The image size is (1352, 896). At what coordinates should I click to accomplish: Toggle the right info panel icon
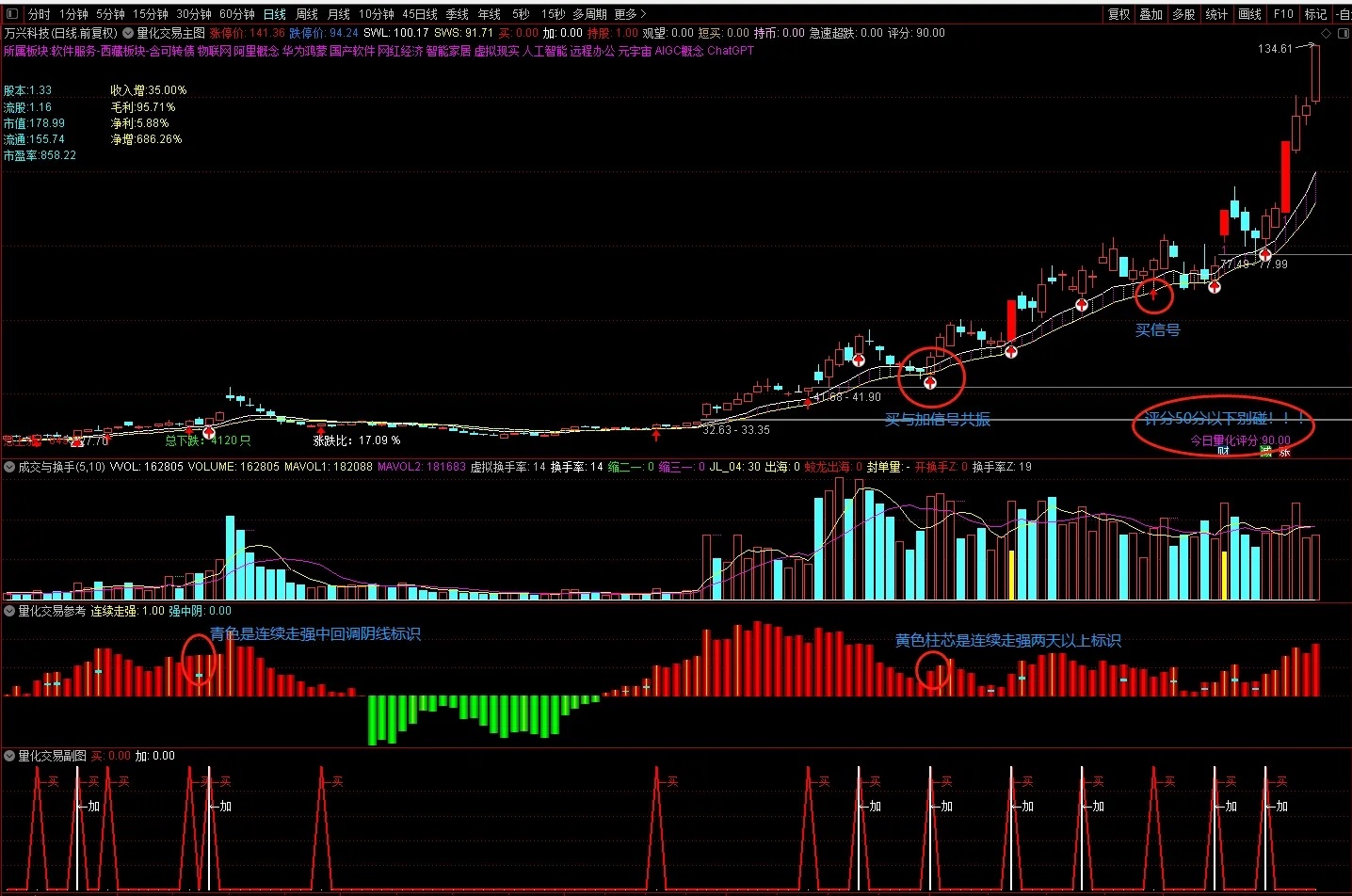pyautogui.click(x=1344, y=33)
